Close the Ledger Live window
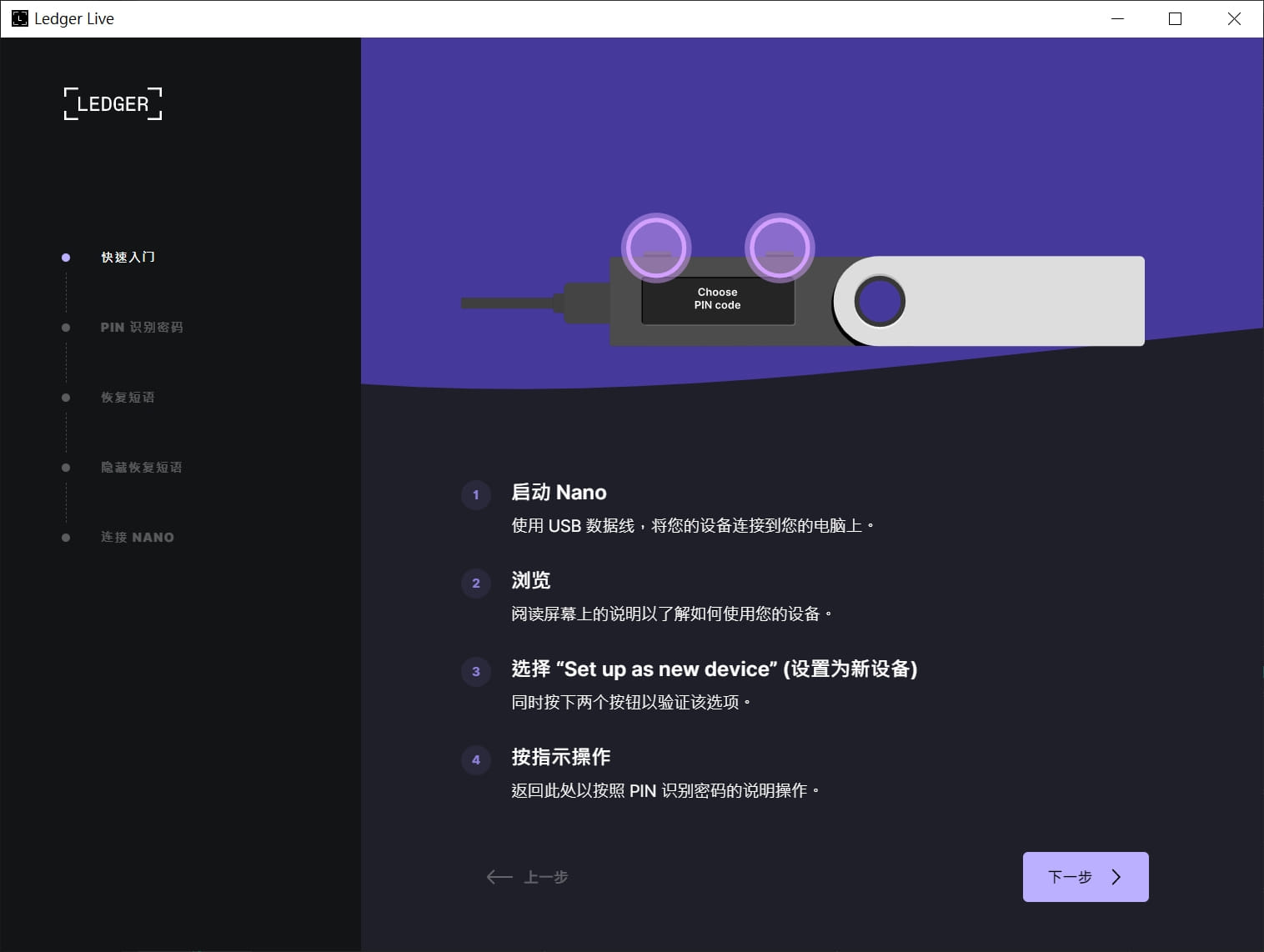The width and height of the screenshot is (1264, 952). click(1235, 18)
